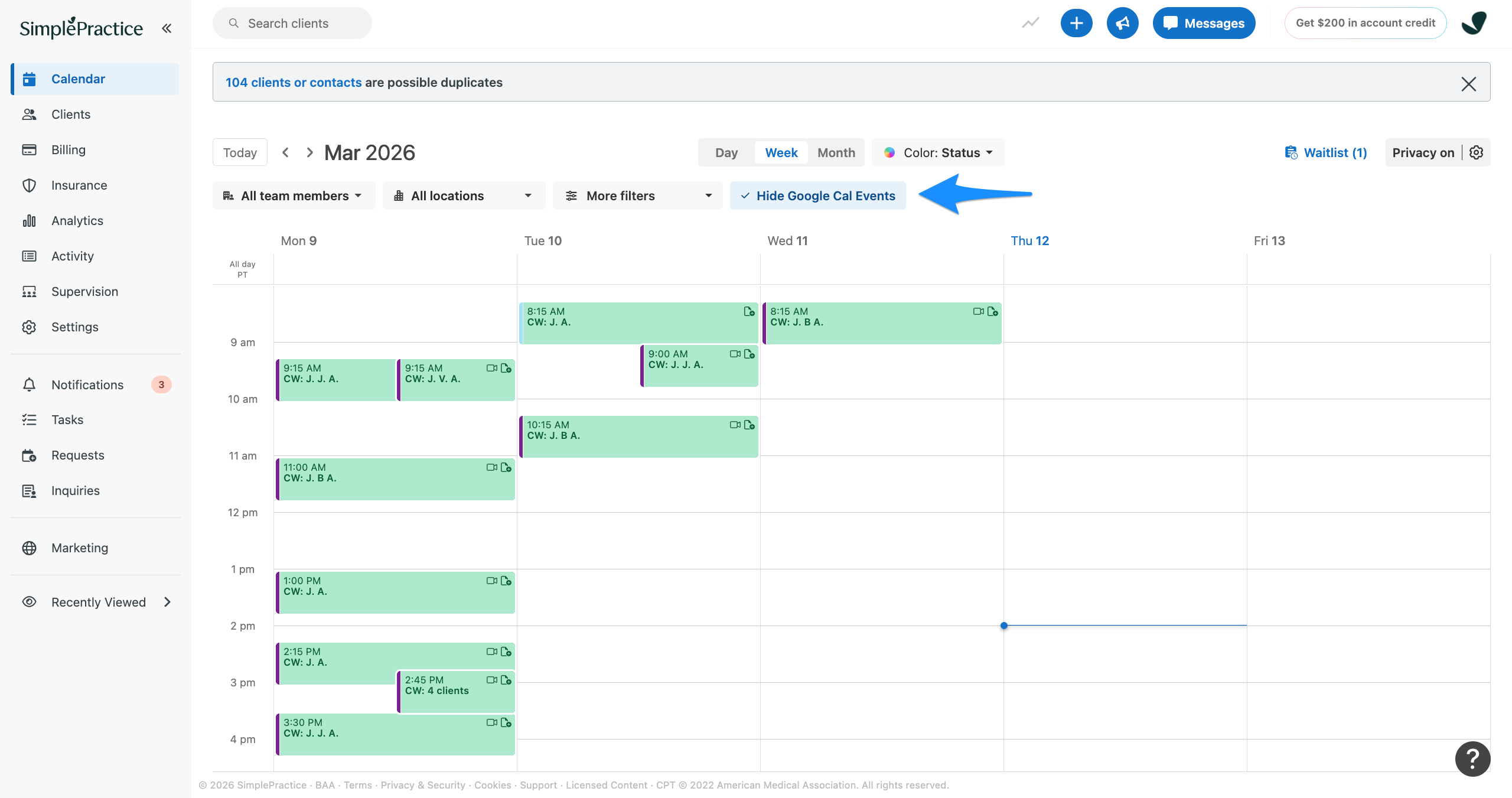The image size is (1512, 798).
Task: Select the Fri 13 day header
Action: coord(1269,240)
